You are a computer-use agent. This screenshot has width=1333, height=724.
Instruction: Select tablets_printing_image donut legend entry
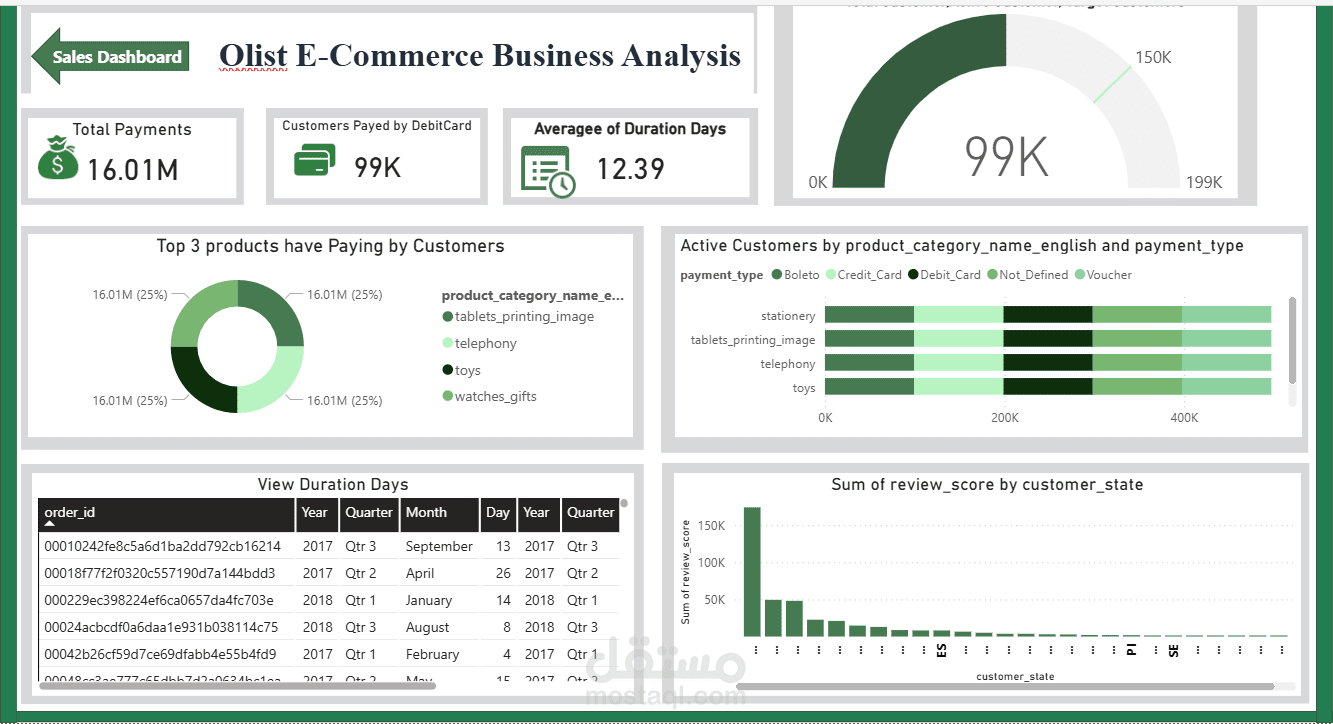[x=518, y=317]
